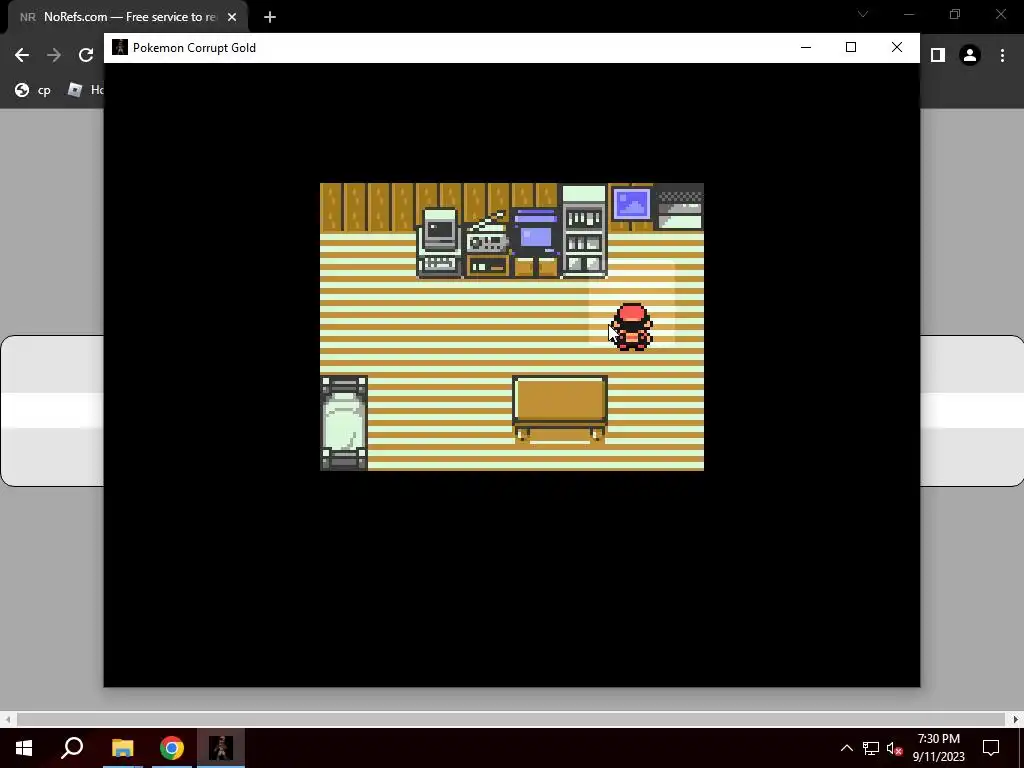
Task: Open the clock showing 7:30 PM
Action: tap(938, 748)
